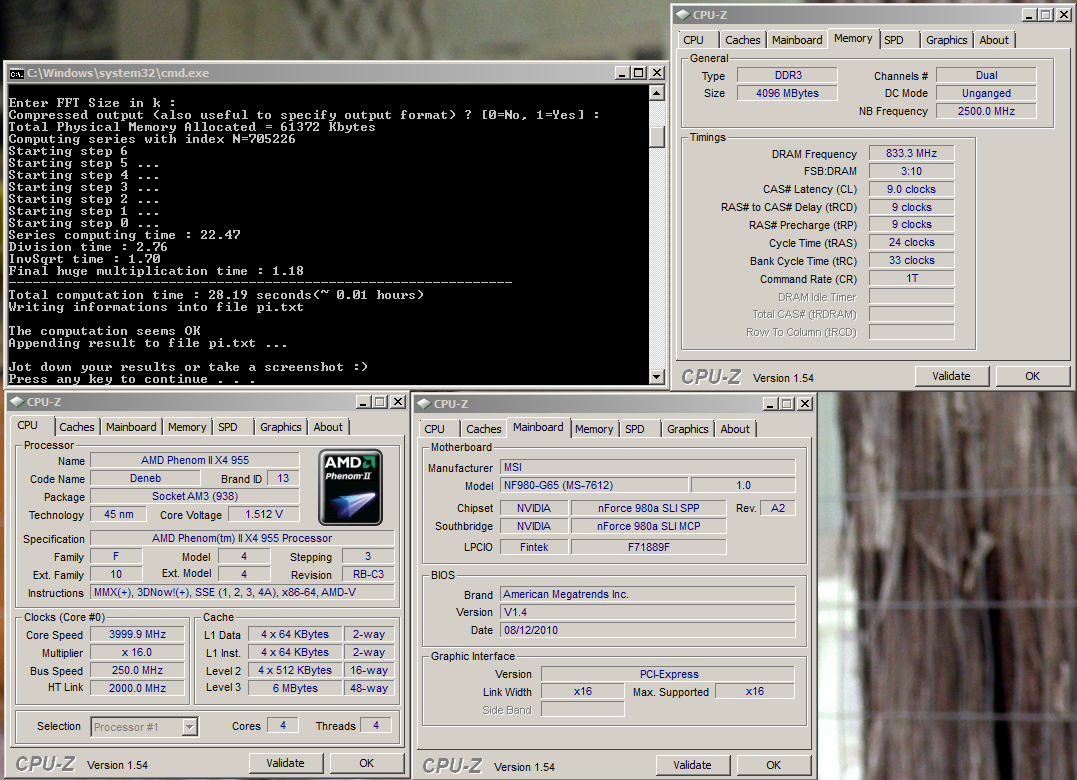
Task: Select Graphics tab in Memory window
Action: 946,41
